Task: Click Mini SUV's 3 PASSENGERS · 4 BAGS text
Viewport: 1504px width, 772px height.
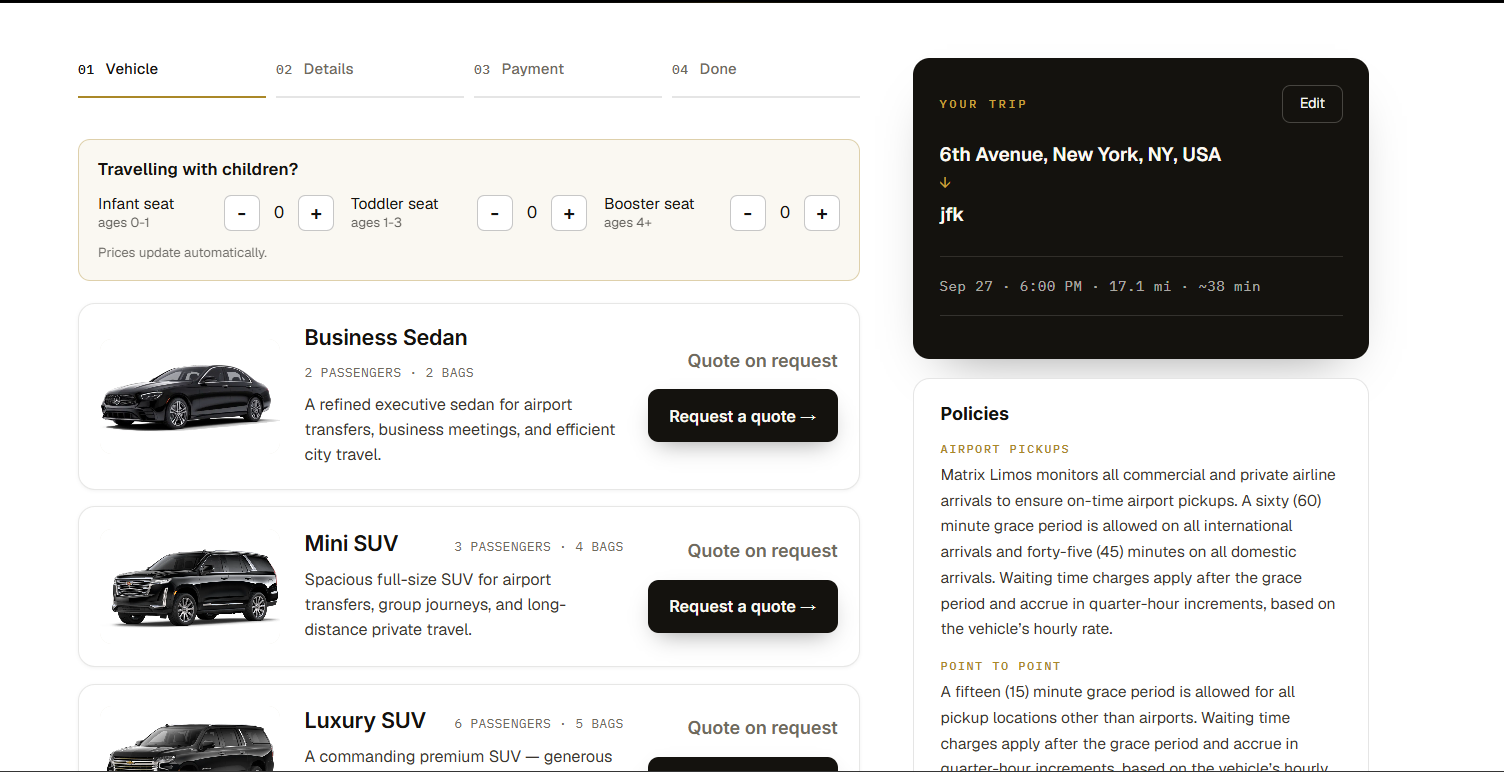Action: point(539,547)
